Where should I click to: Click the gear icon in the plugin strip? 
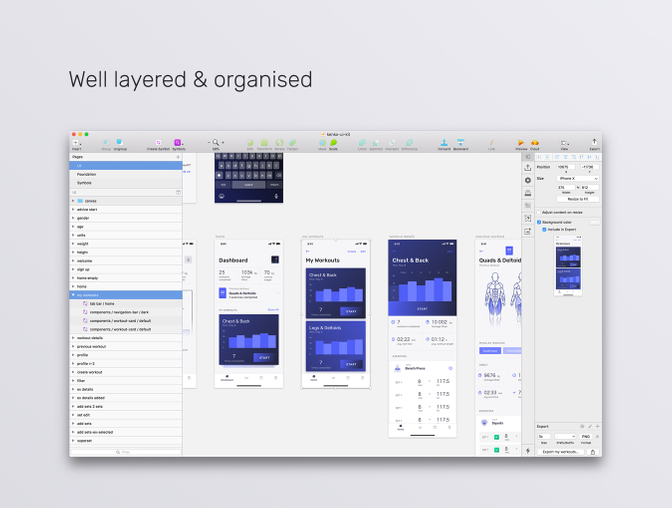tap(528, 180)
